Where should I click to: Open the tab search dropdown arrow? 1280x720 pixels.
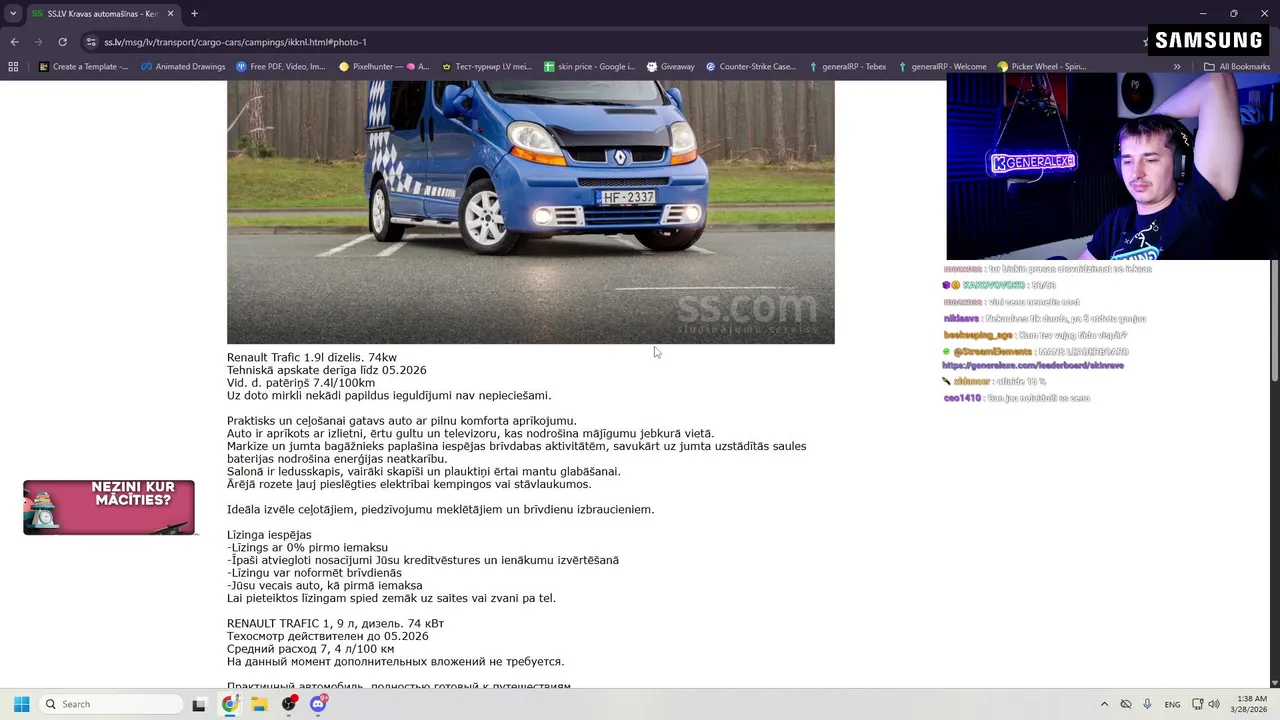[13, 14]
